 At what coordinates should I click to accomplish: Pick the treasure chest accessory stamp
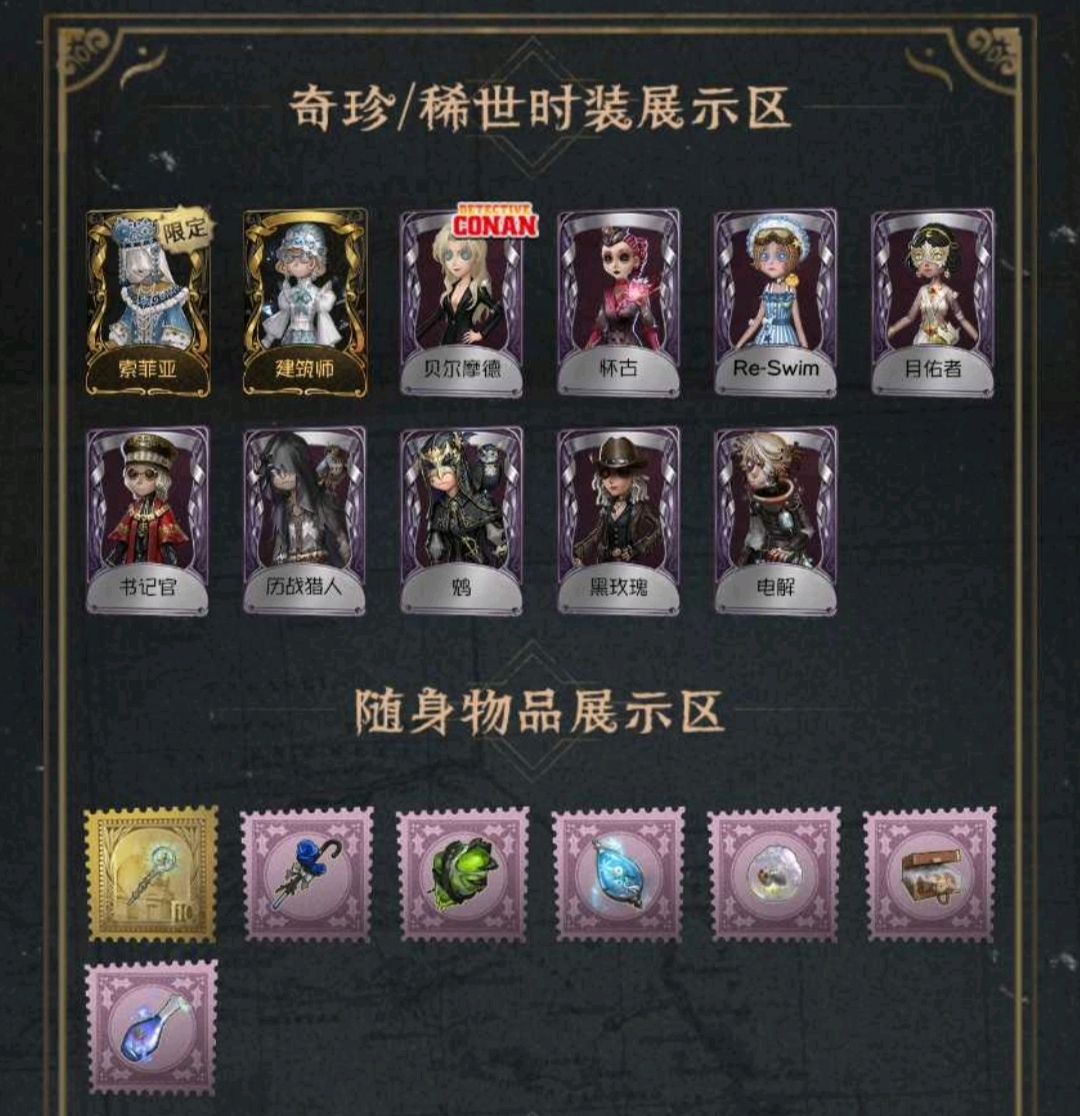(x=930, y=874)
